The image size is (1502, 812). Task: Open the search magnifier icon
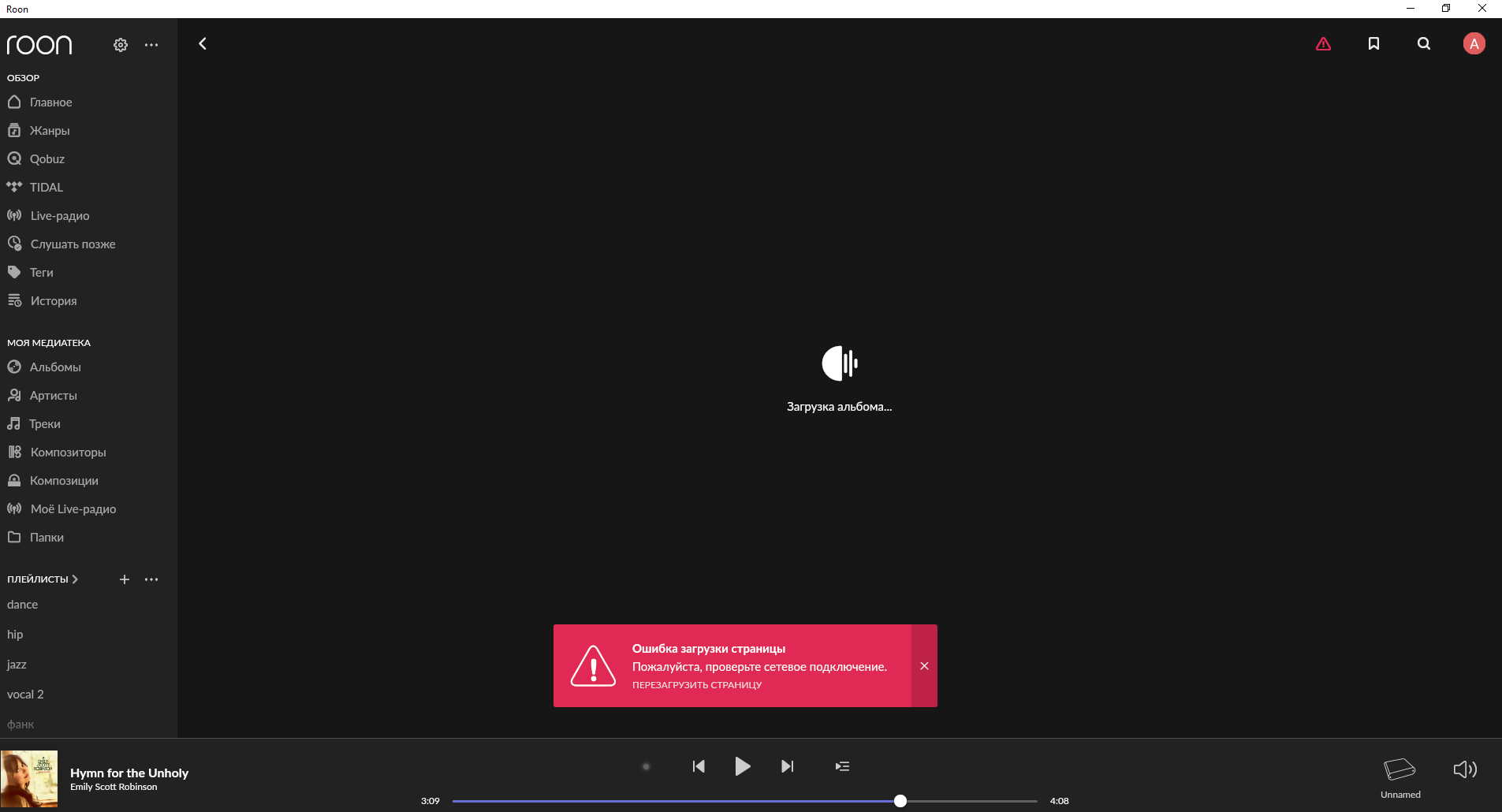coord(1423,44)
